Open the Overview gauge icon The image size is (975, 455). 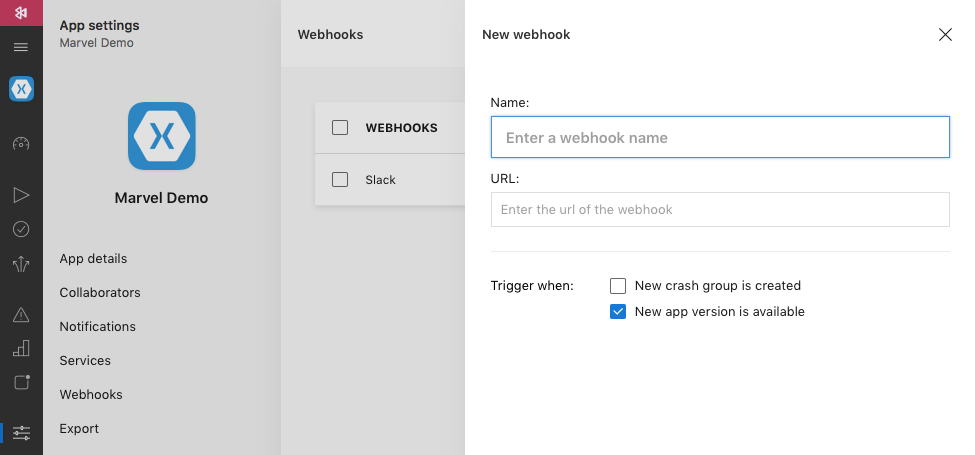click(21, 144)
